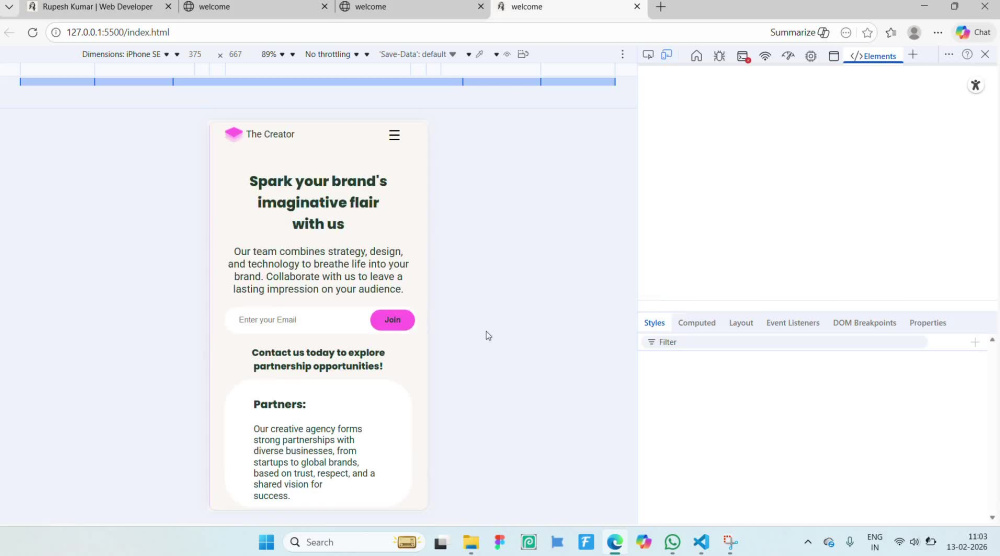Open DevTools customize three-dot menu

click(x=949, y=55)
